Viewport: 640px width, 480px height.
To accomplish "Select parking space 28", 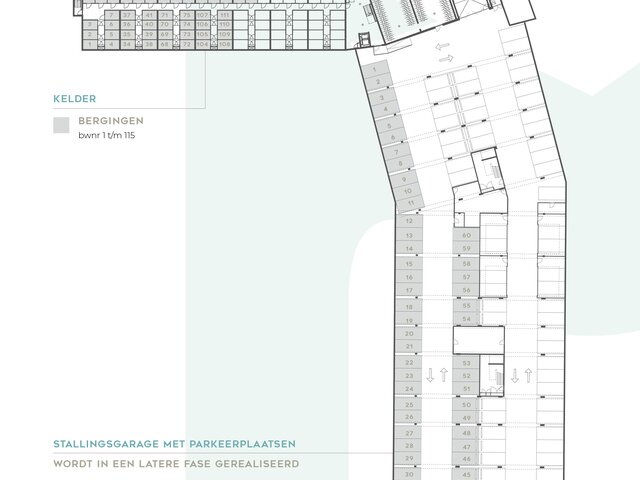I will (x=409, y=445).
